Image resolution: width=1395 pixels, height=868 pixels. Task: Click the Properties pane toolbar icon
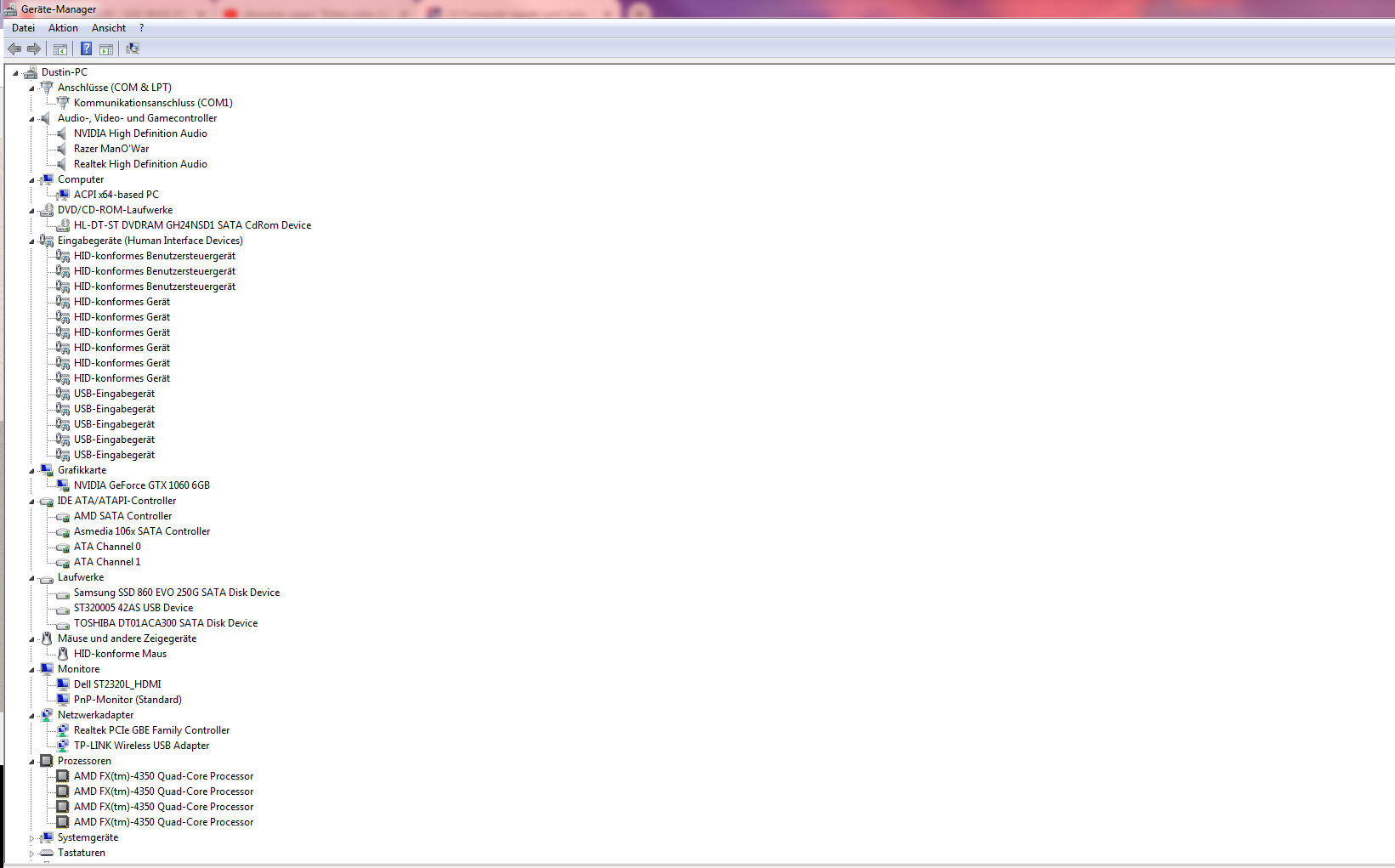coord(106,48)
